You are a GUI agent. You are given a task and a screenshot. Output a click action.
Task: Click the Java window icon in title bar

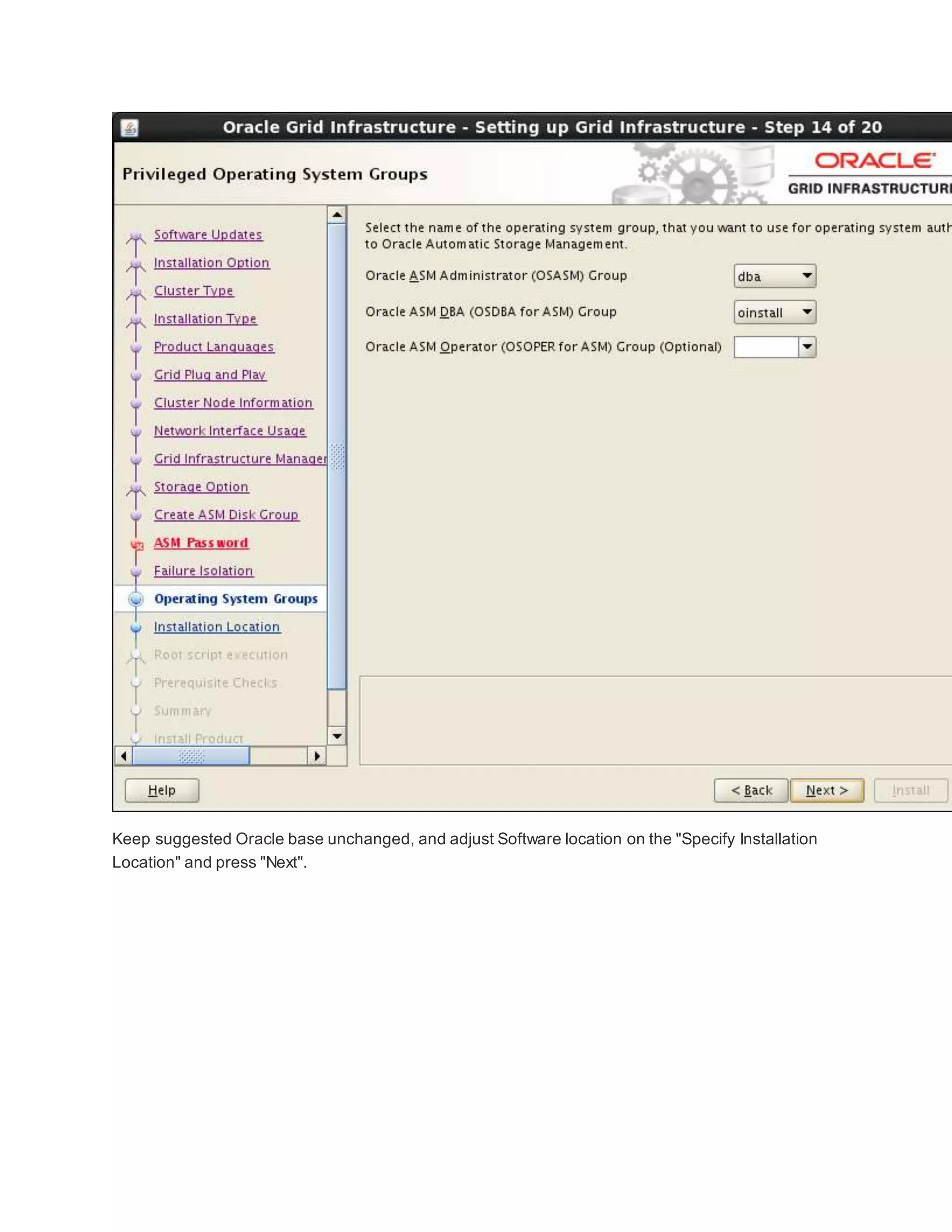[130, 128]
